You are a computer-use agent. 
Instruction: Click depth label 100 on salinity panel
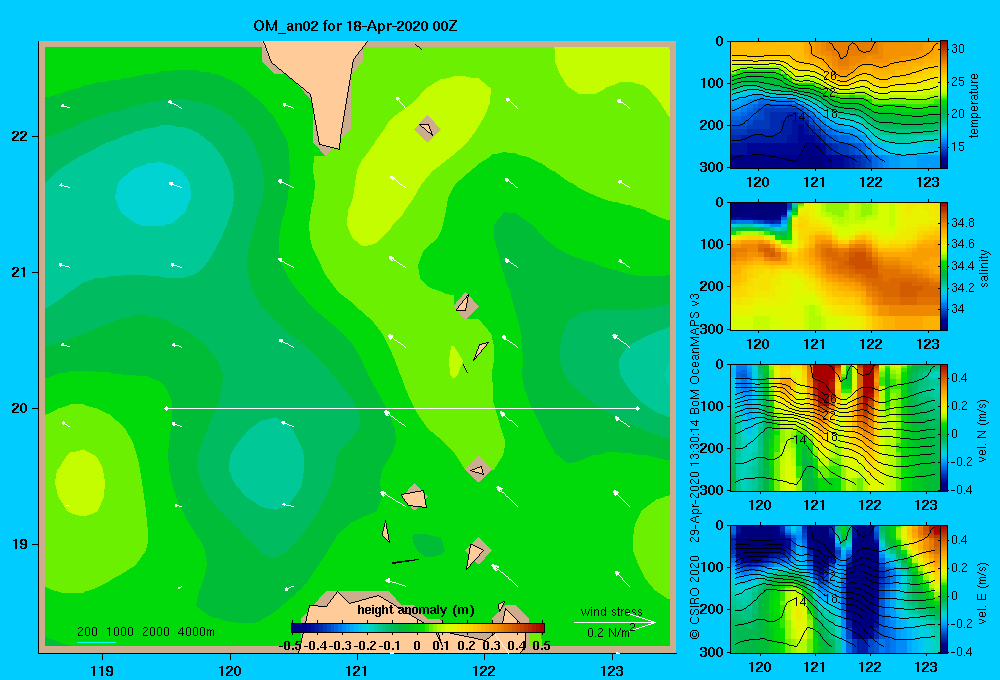pos(712,244)
